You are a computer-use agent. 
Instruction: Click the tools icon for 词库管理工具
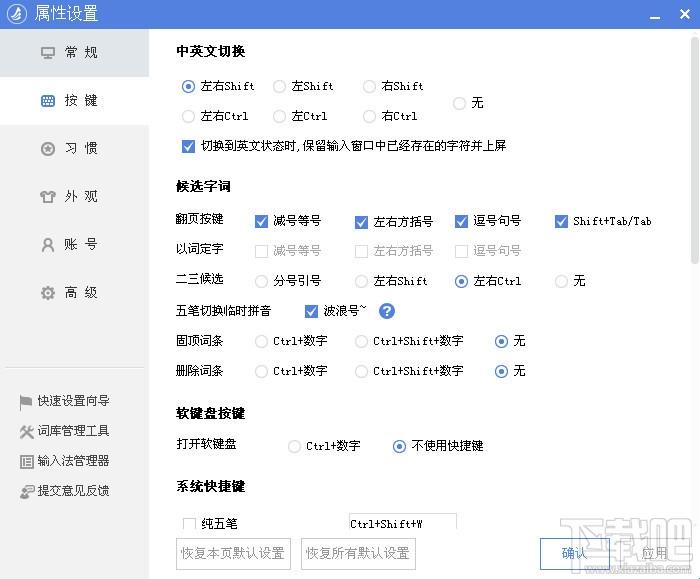[x=26, y=431]
